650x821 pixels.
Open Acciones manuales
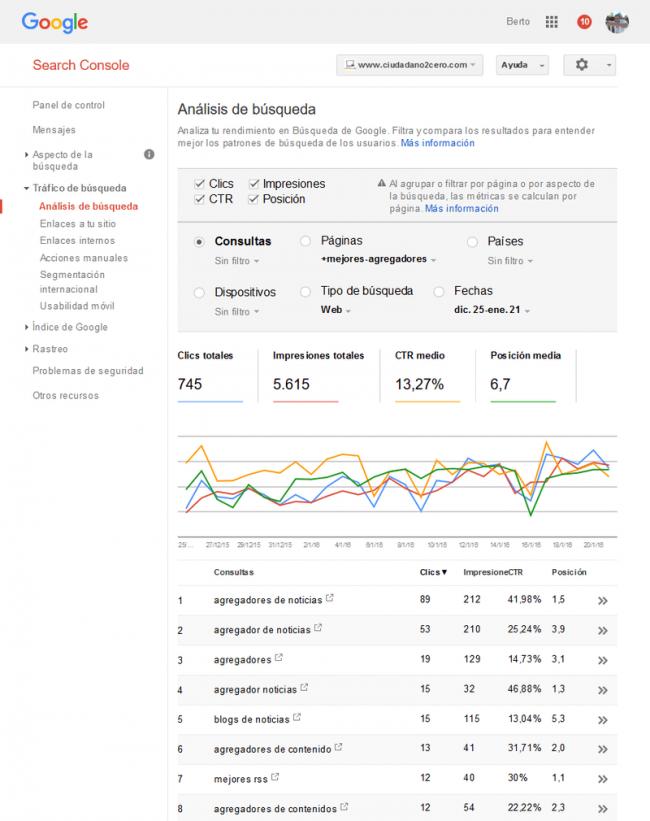(84, 258)
